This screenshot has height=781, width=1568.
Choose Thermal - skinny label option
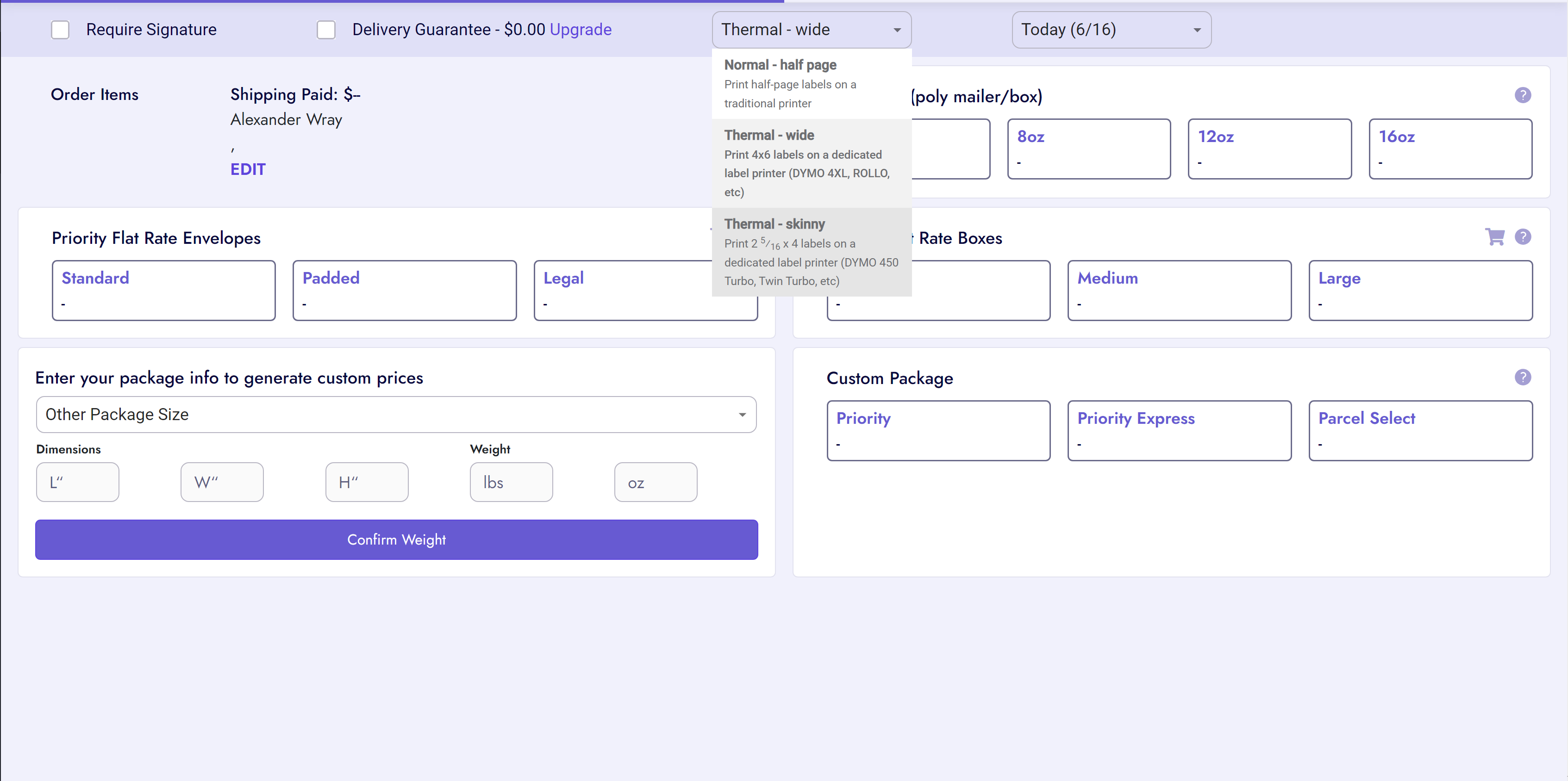click(x=811, y=252)
